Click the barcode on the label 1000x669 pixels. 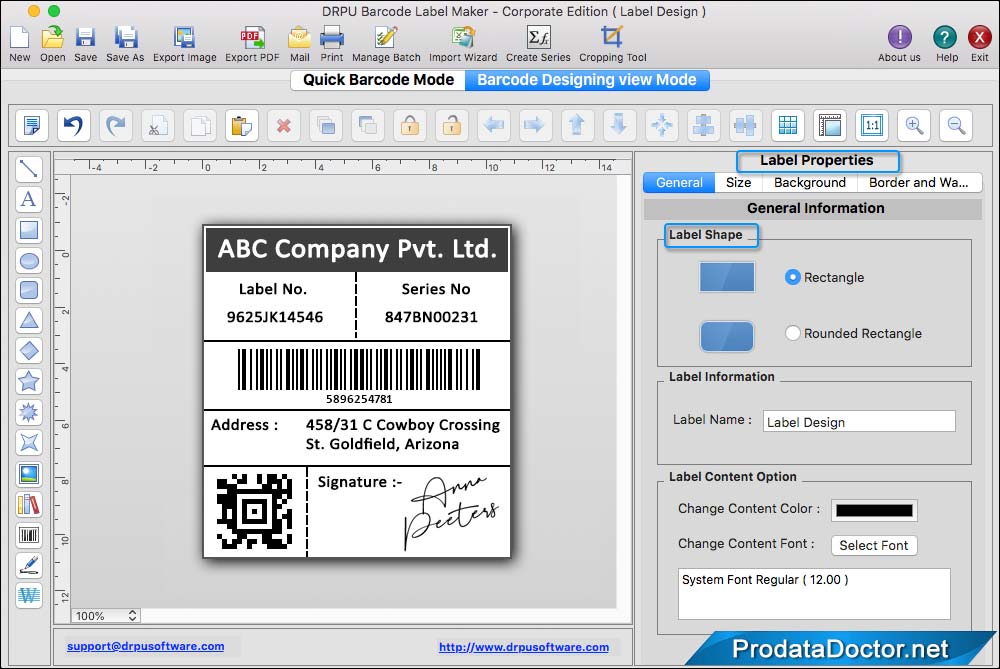(359, 369)
